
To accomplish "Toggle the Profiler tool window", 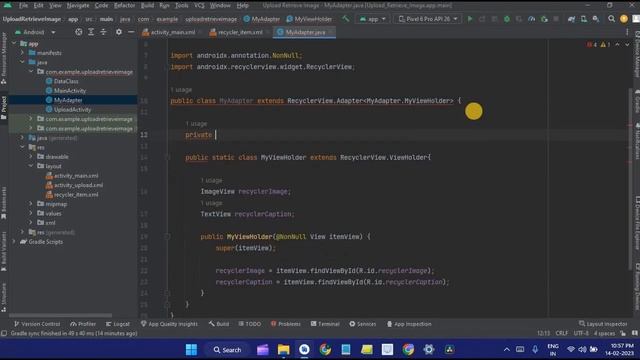I will coord(83,324).
